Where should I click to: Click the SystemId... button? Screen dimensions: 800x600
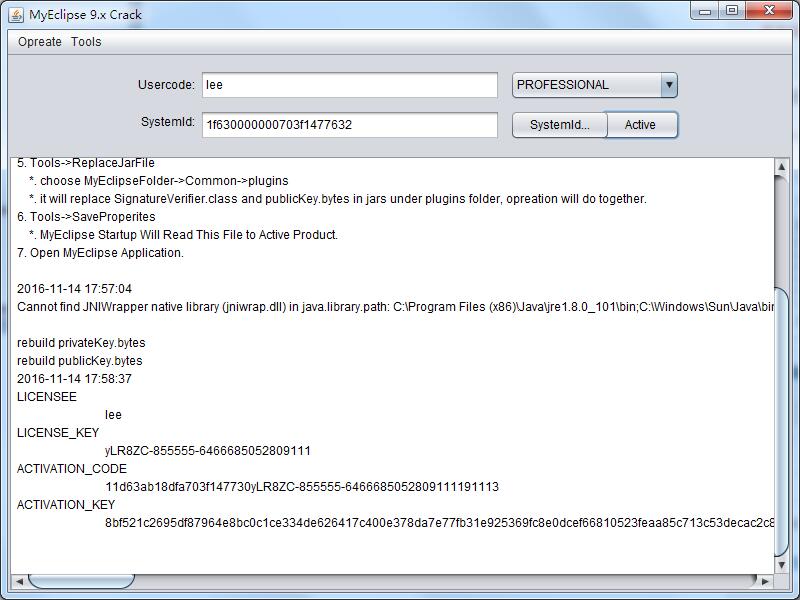coord(560,125)
